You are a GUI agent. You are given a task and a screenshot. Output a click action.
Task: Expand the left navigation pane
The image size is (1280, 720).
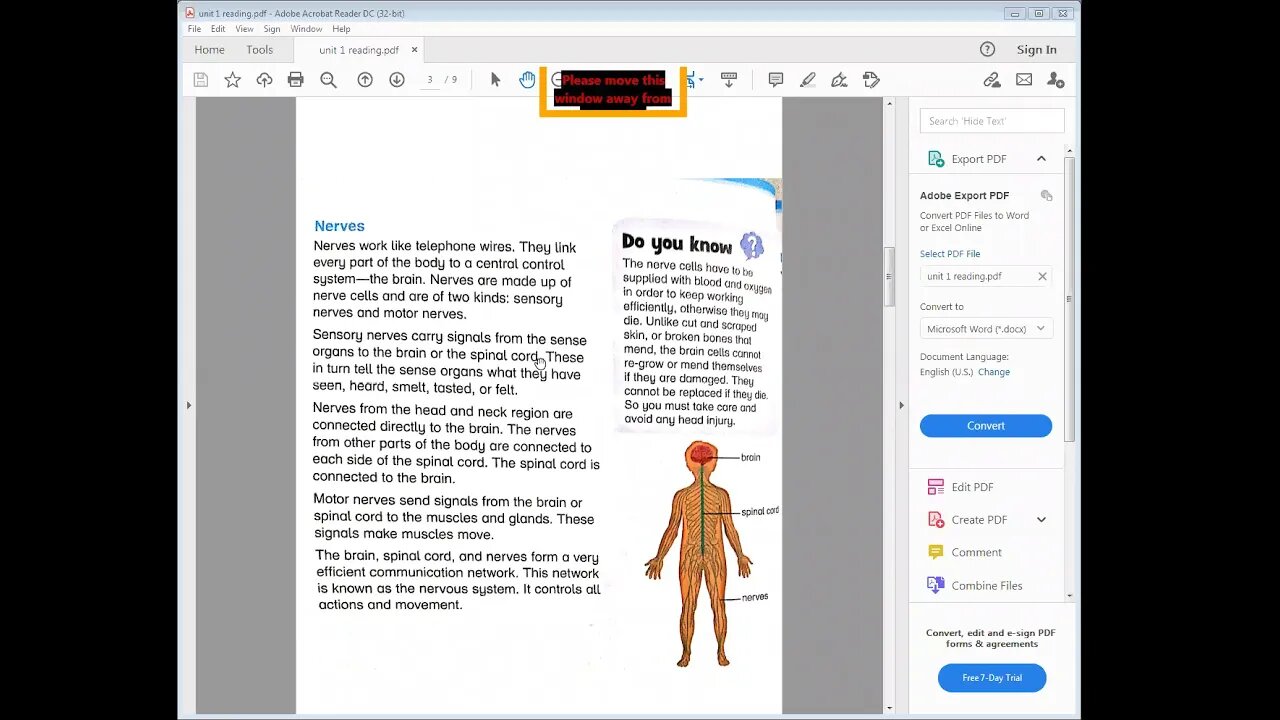click(188, 405)
